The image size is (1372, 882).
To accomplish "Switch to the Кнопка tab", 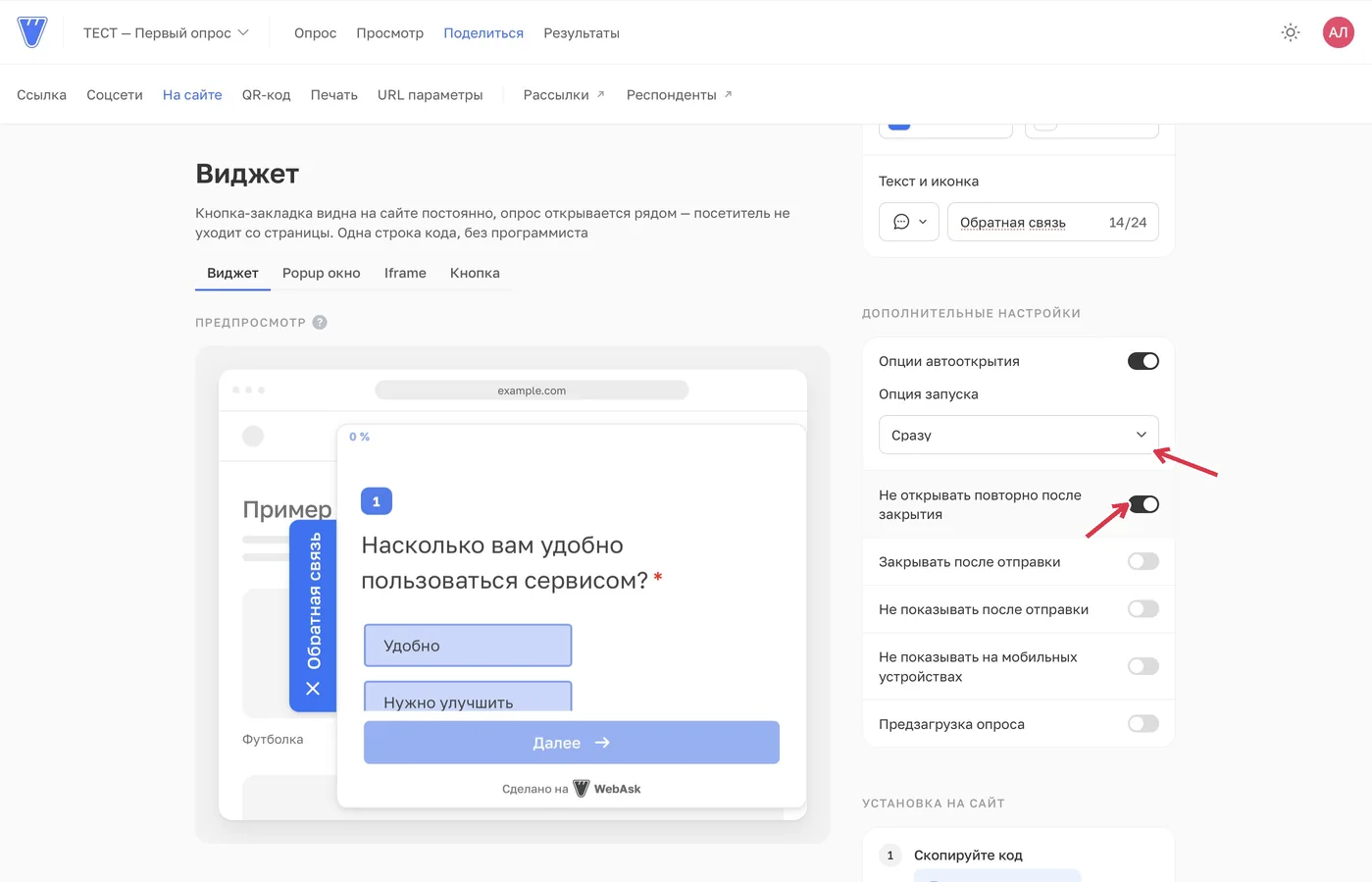I will [x=475, y=273].
